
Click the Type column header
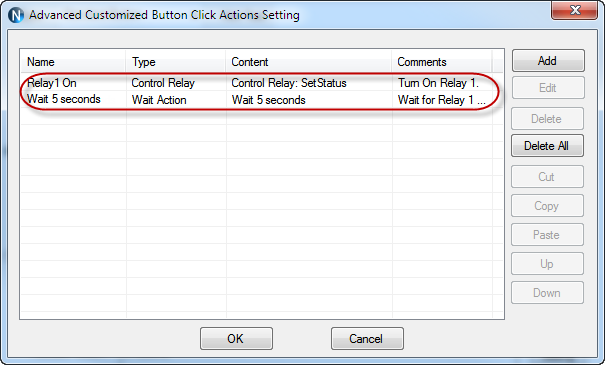click(176, 62)
